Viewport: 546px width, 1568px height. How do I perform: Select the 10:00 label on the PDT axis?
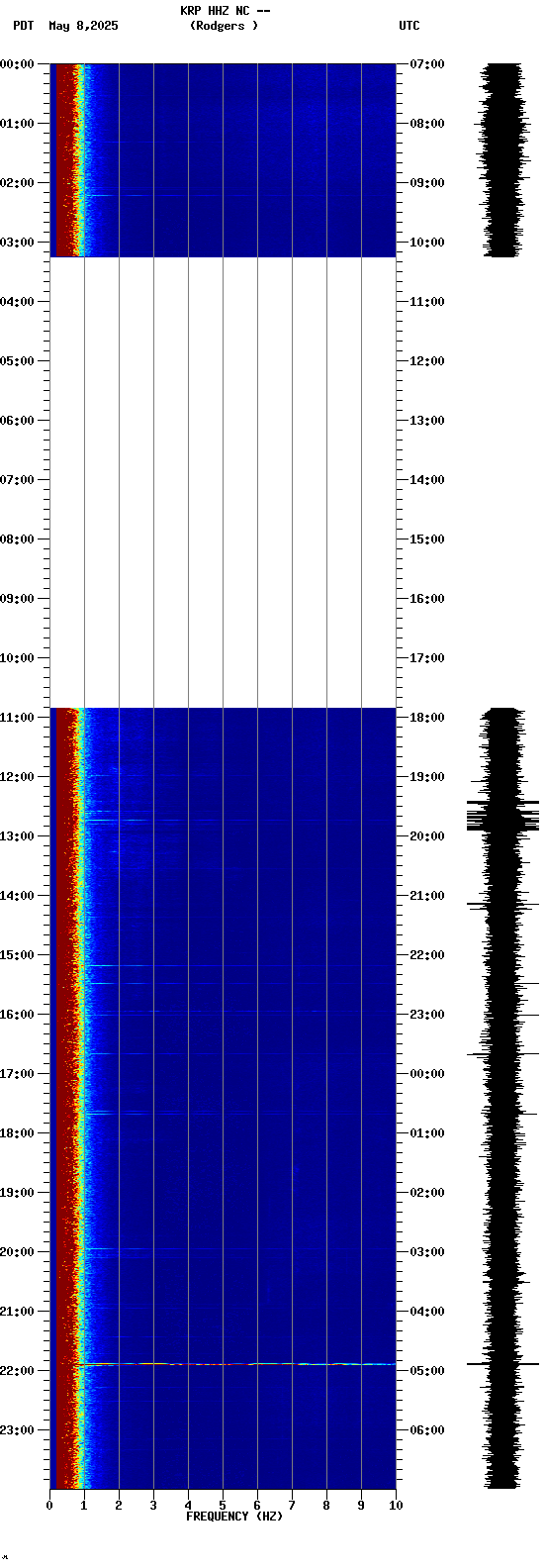click(x=18, y=658)
